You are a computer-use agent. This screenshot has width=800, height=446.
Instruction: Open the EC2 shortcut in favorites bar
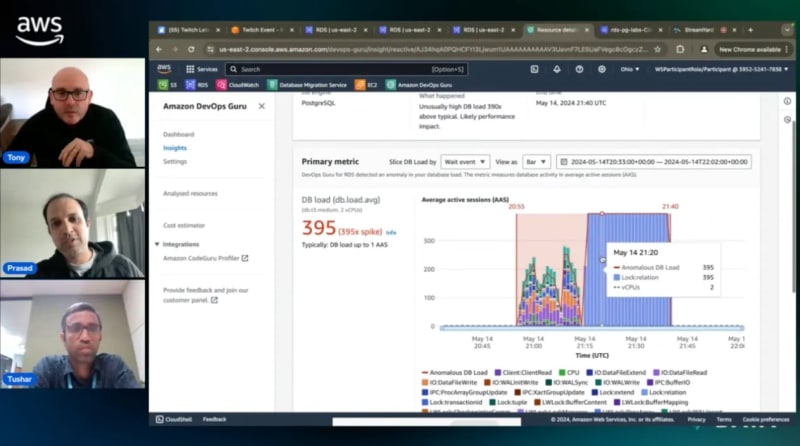pyautogui.click(x=367, y=85)
